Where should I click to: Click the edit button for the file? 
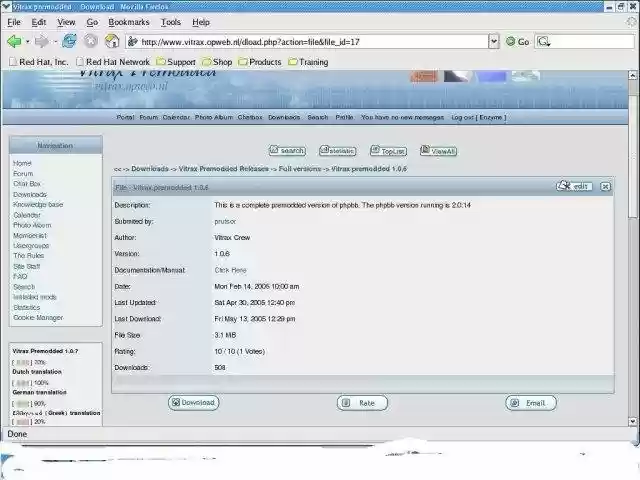tap(574, 186)
